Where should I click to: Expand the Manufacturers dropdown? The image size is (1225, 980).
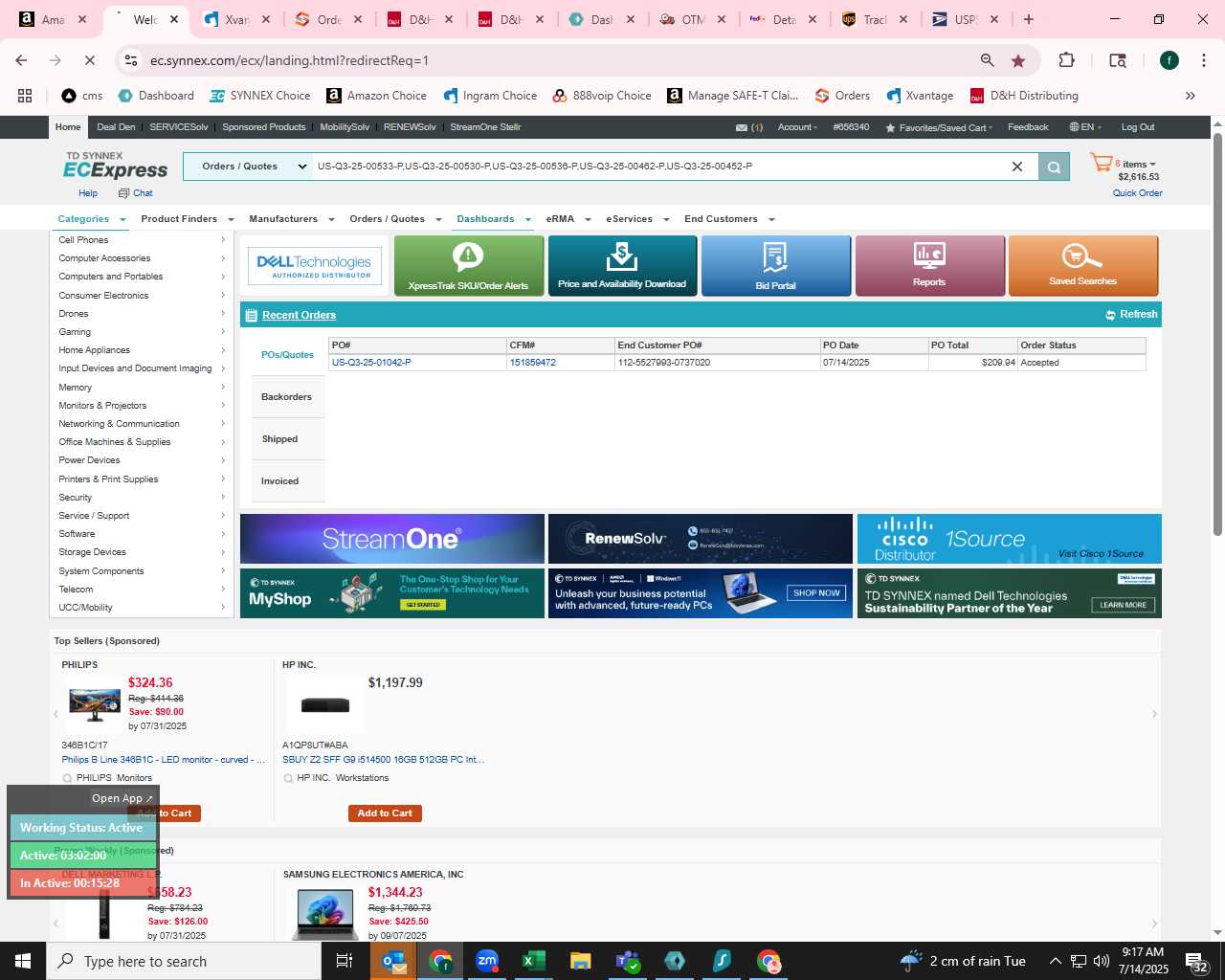[x=291, y=219]
